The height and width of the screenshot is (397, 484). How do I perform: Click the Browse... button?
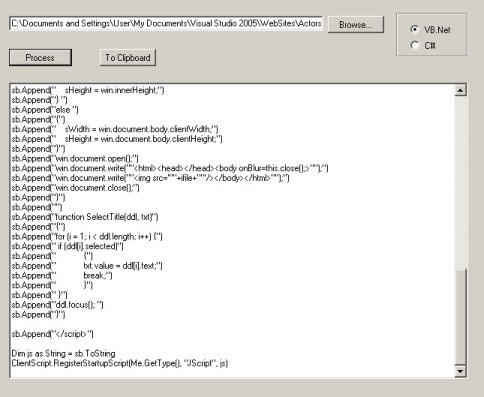coord(356,25)
